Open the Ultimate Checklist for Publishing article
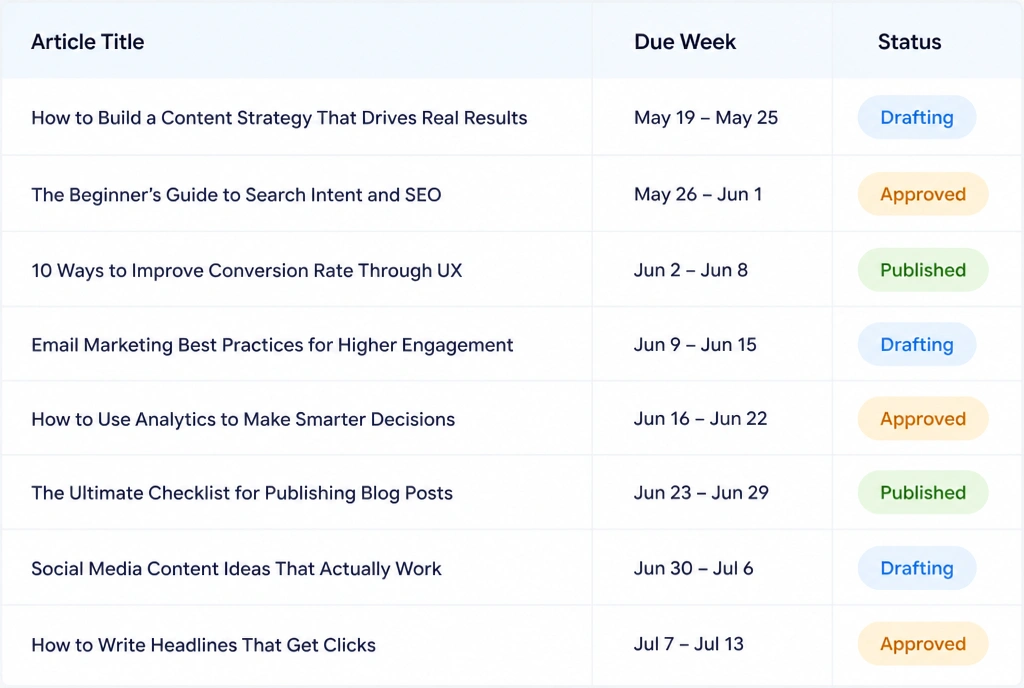Screen dimensions: 1024x688 242,493
